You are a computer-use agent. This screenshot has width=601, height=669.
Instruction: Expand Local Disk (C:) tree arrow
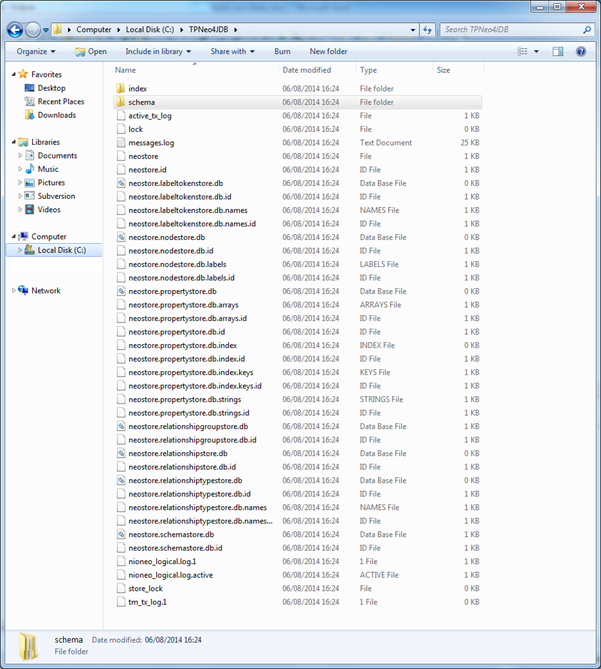(20, 250)
